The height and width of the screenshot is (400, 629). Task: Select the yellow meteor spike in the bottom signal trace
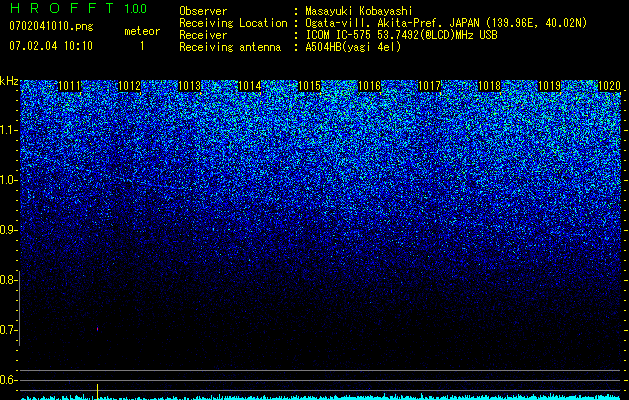point(97,392)
